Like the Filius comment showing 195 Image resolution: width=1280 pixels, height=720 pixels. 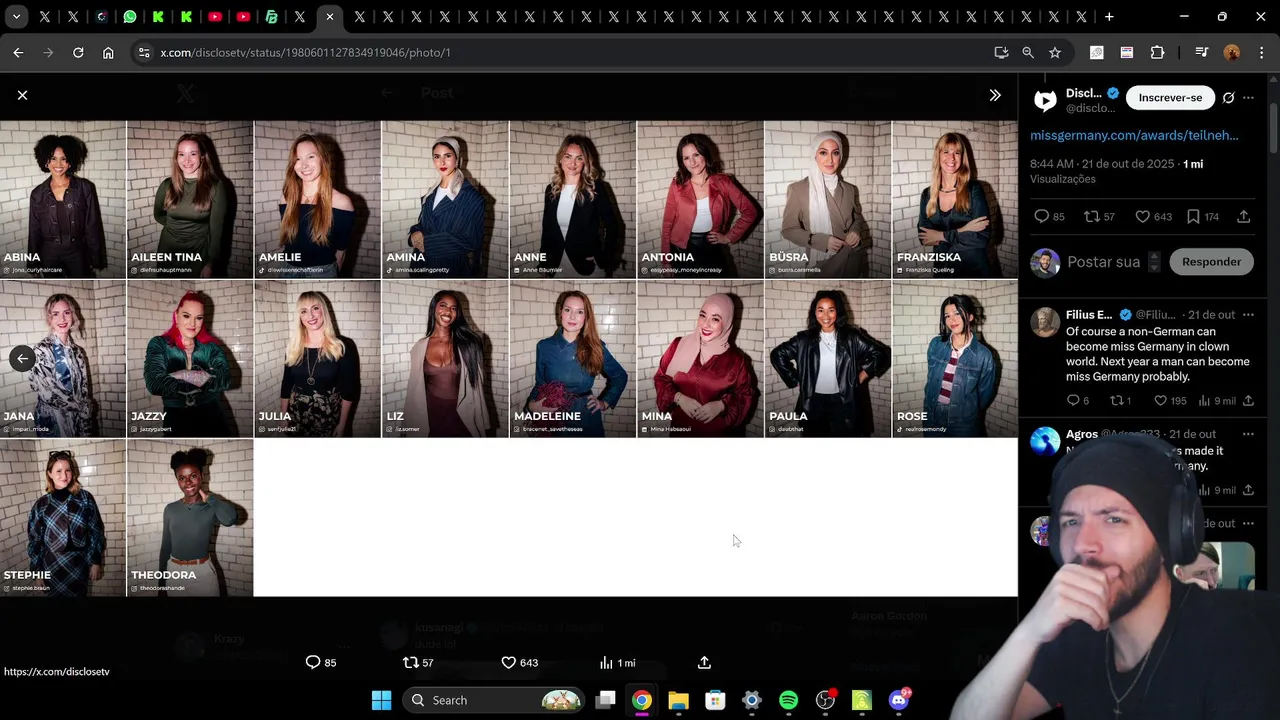pos(1161,400)
